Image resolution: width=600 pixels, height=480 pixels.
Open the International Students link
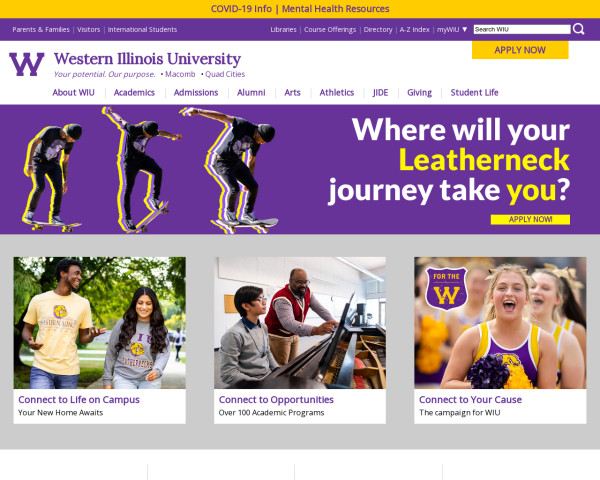click(142, 29)
